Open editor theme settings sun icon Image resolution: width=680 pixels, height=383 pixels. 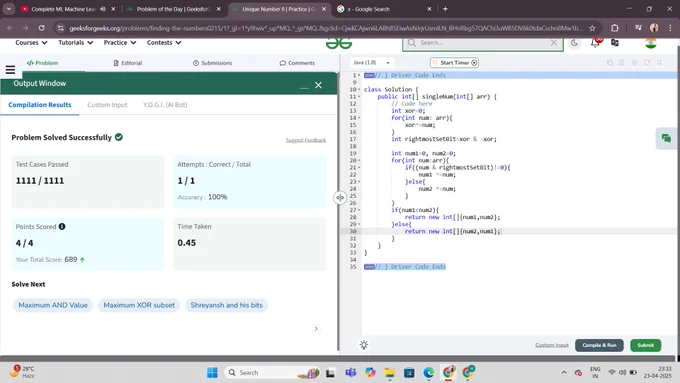pyautogui.click(x=364, y=345)
